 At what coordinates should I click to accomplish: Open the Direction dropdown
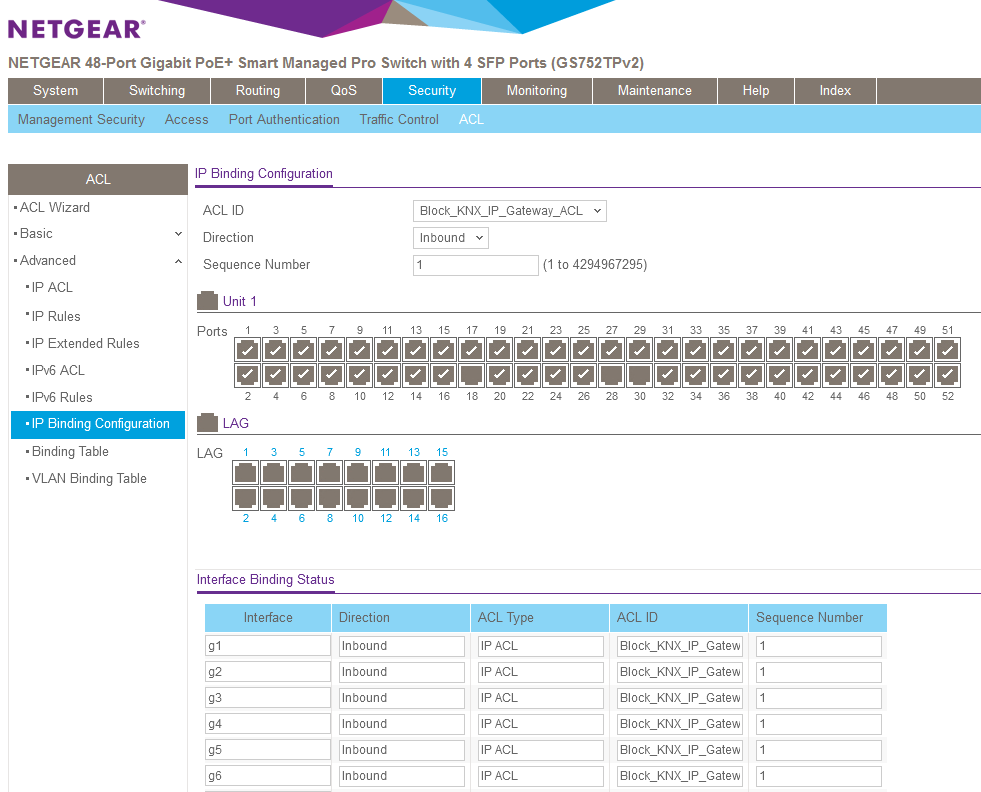450,238
